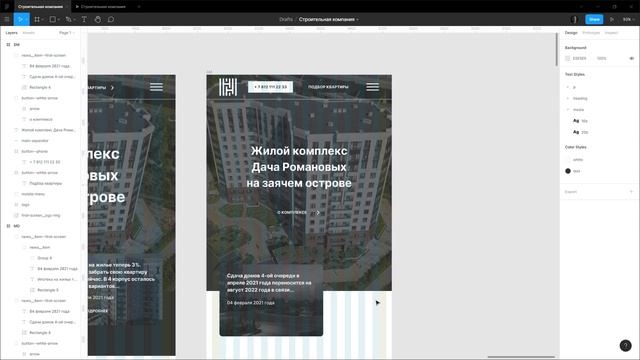Click text icon of '+ 7 812 111 22 33' layer
The image size is (640, 360).
pyautogui.click(x=24, y=162)
